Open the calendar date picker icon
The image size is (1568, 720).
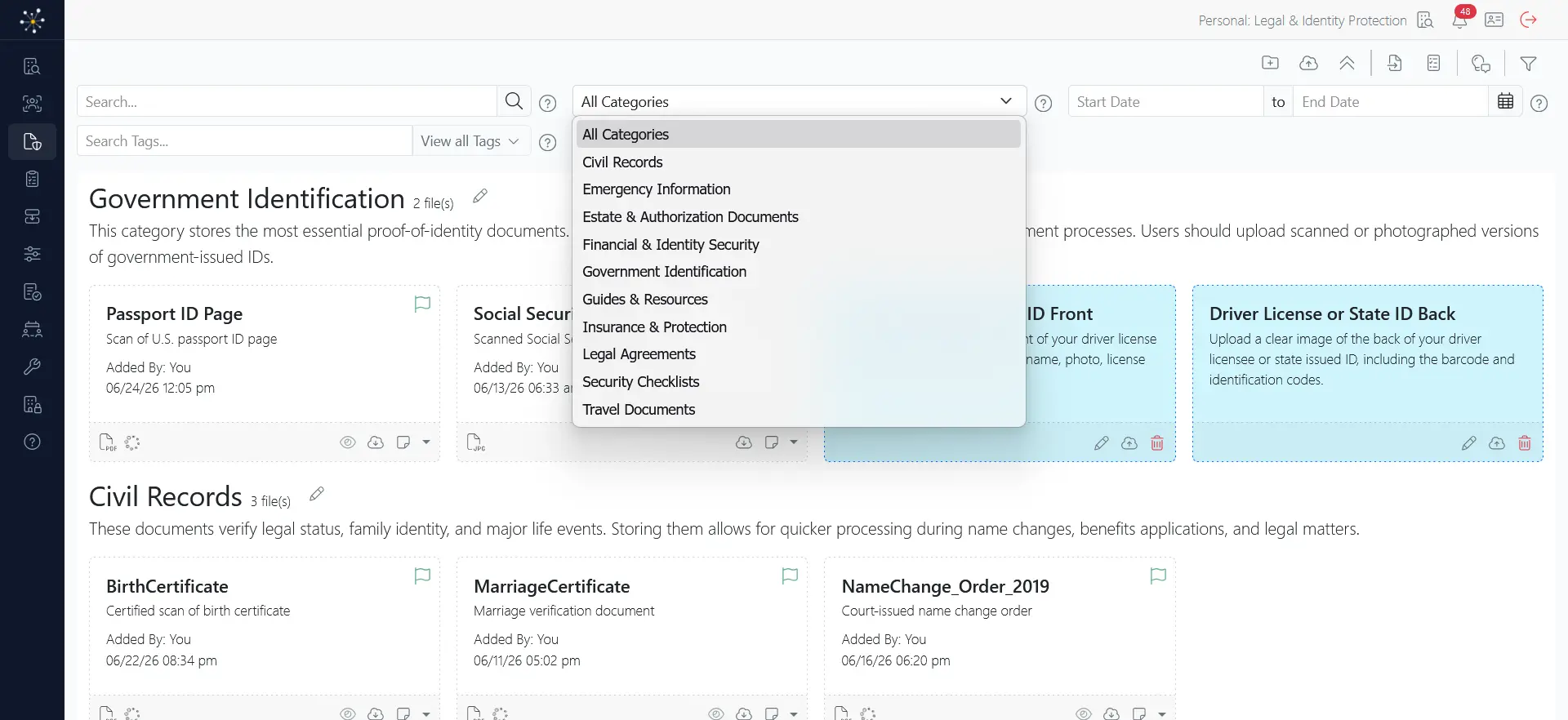(x=1505, y=101)
